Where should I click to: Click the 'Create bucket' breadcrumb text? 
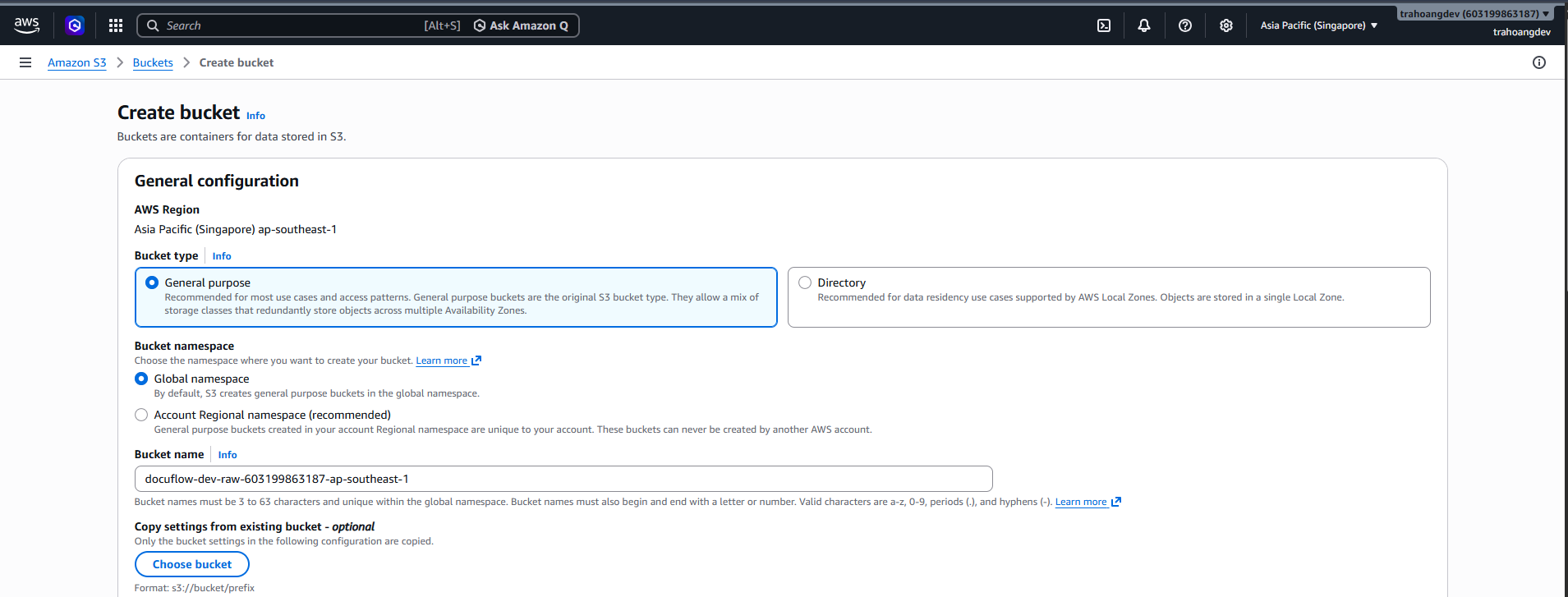[x=237, y=62]
